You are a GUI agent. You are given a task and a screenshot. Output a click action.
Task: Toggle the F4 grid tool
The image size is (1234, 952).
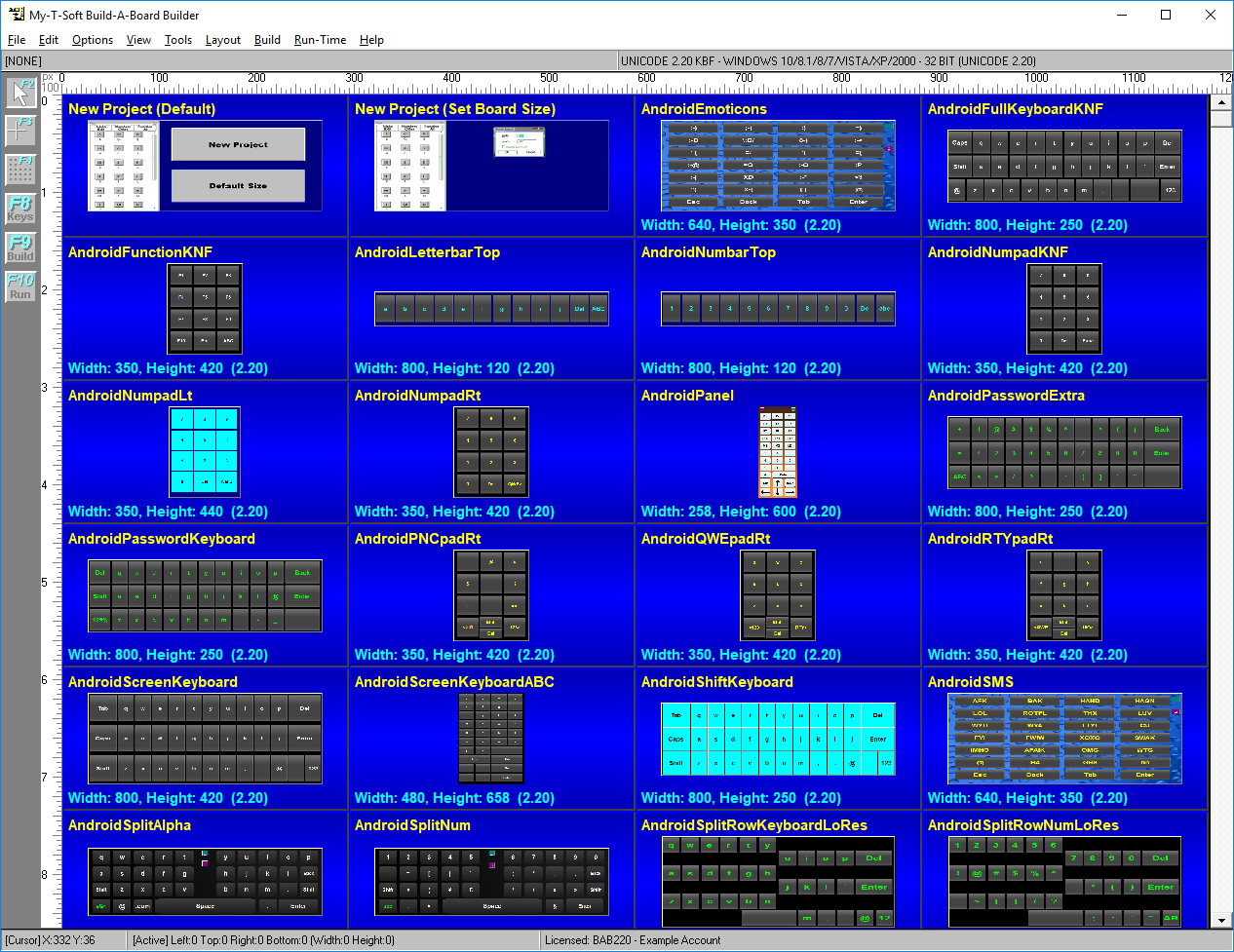(20, 169)
